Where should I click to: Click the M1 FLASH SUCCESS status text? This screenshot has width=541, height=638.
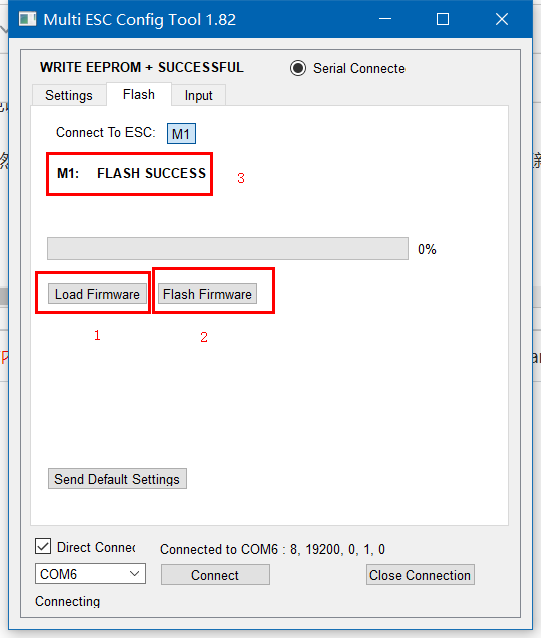tap(131, 173)
